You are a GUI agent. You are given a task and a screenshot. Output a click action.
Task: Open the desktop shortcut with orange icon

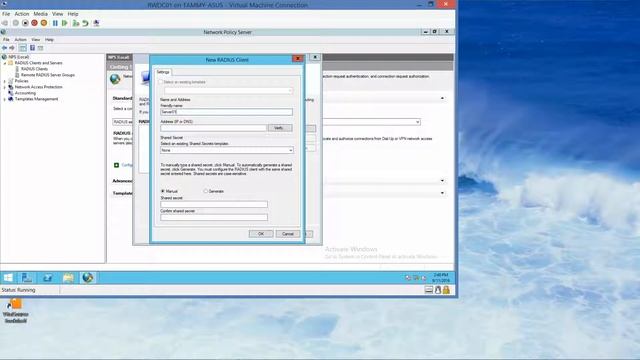[16, 311]
